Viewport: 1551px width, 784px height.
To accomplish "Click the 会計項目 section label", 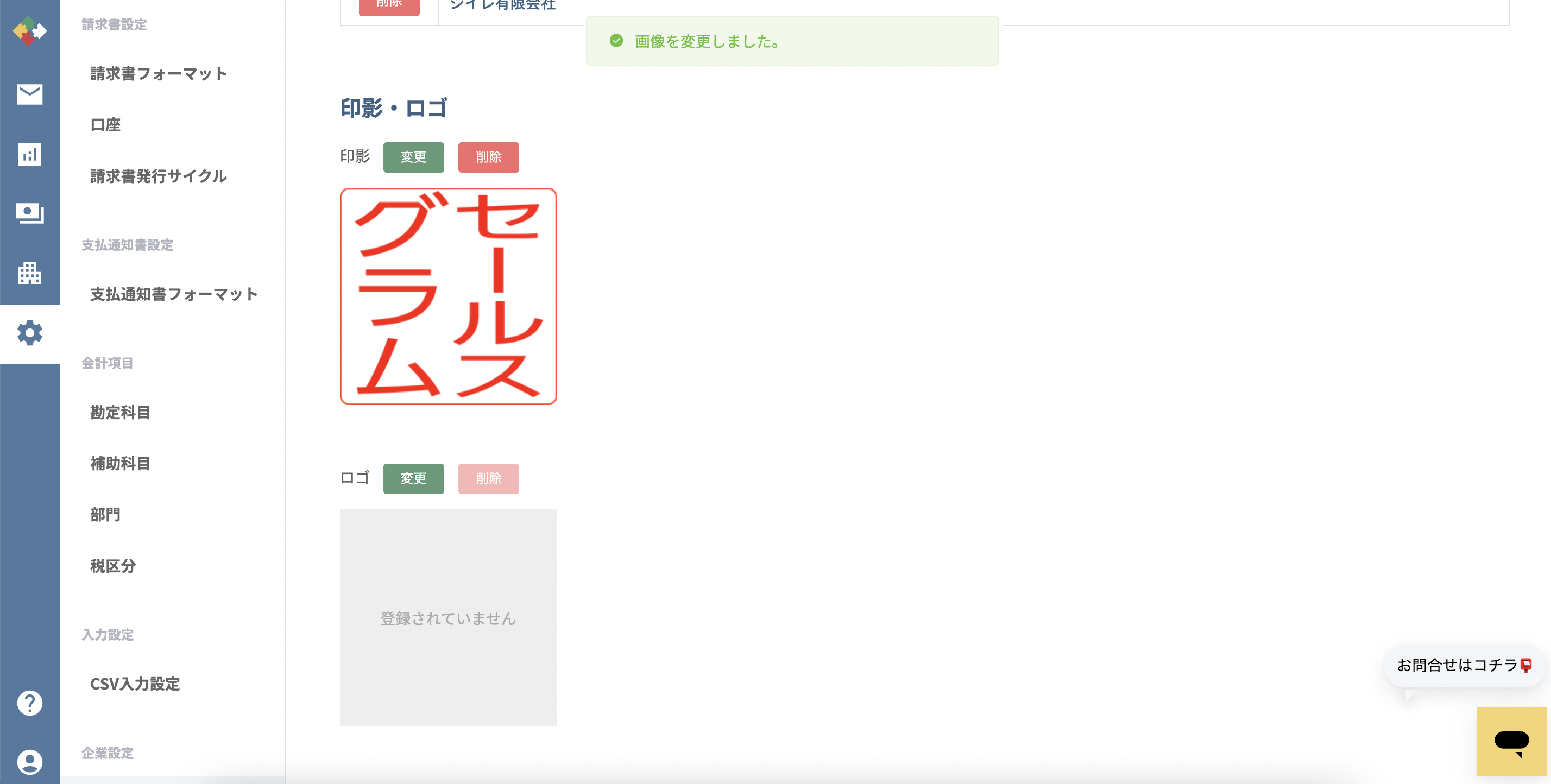I will click(108, 363).
